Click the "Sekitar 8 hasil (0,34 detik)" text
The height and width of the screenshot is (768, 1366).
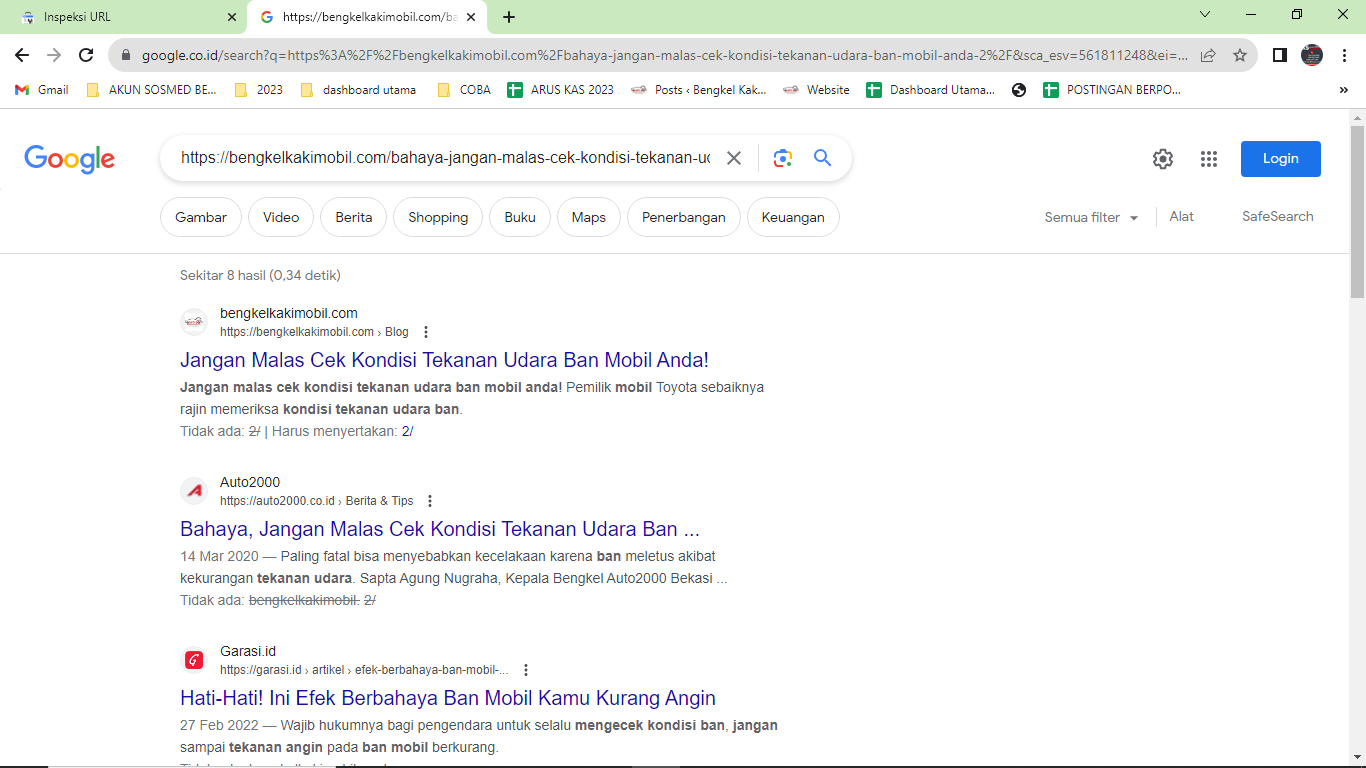(x=260, y=275)
